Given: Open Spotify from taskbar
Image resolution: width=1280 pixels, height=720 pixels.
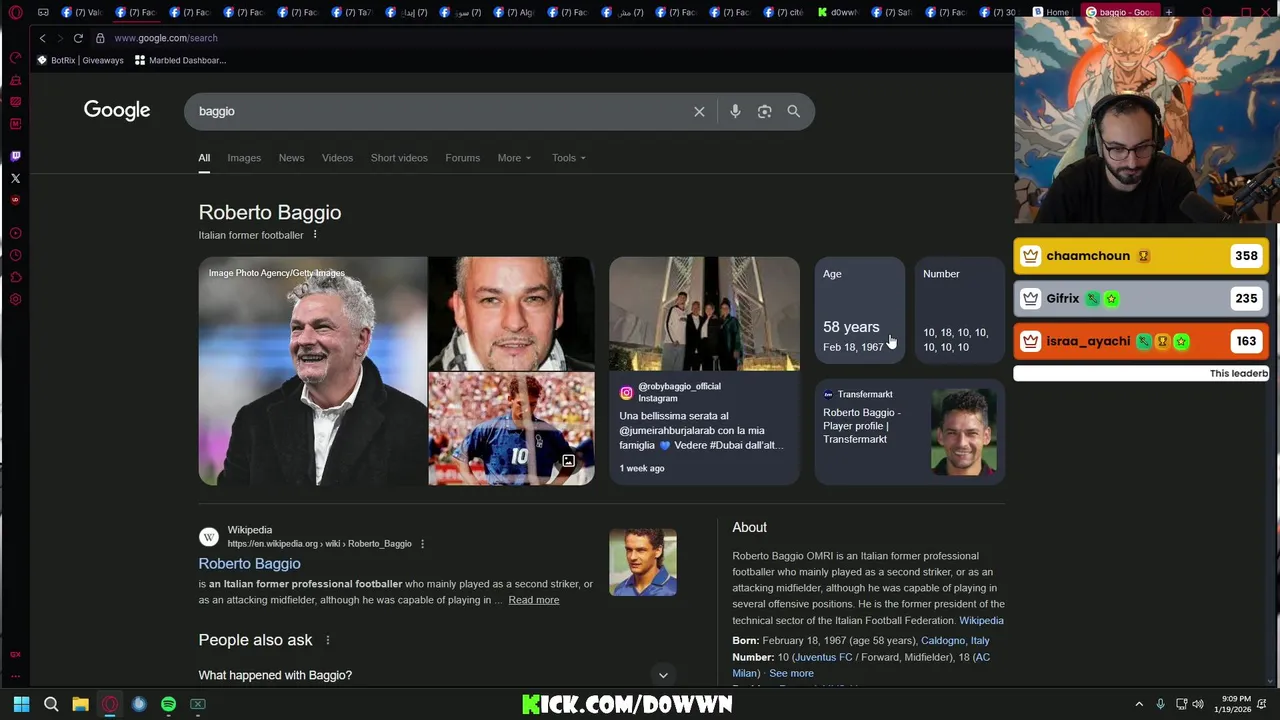Looking at the screenshot, I should pyautogui.click(x=168, y=704).
